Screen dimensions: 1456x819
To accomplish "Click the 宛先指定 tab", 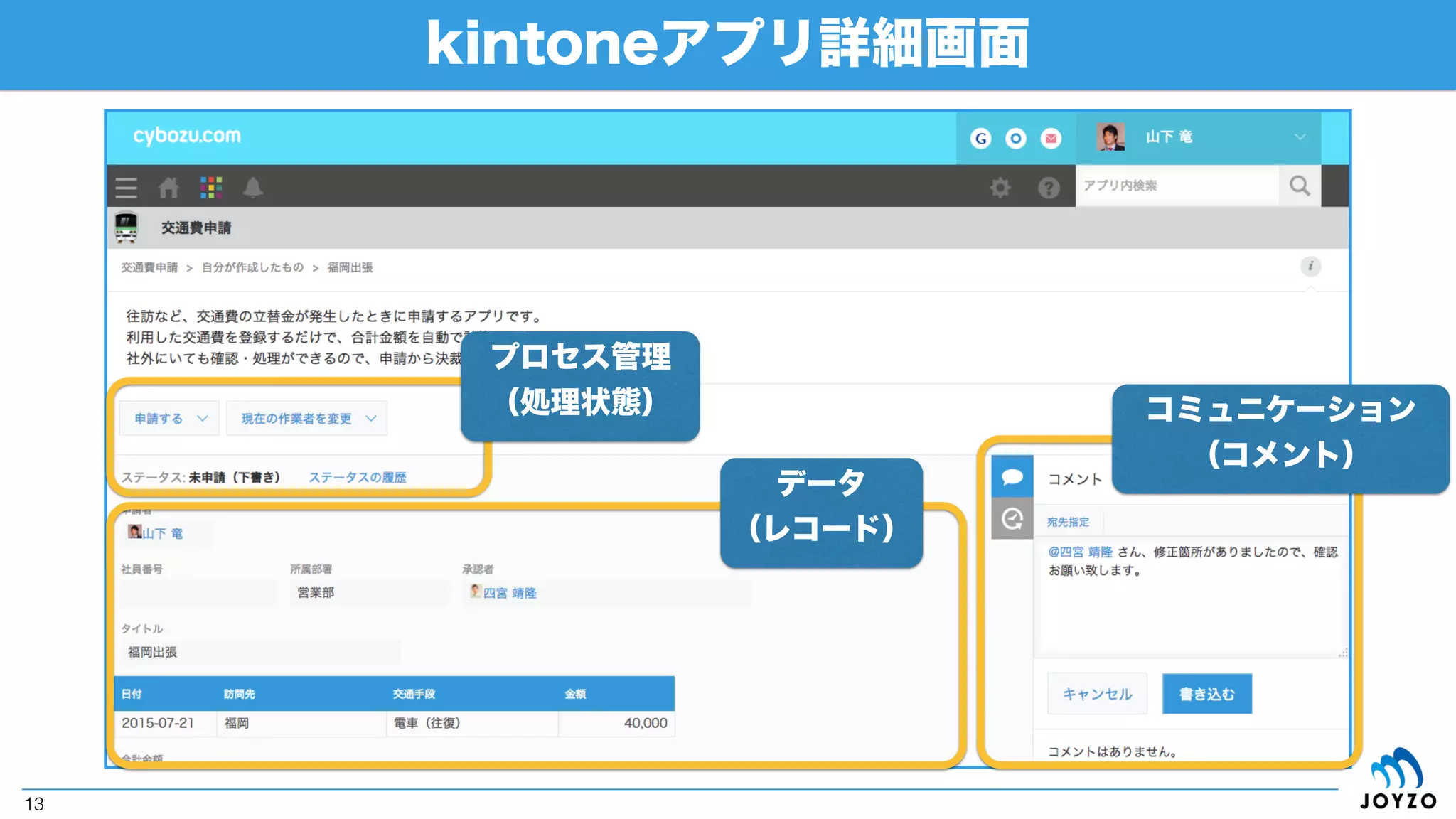I will (1068, 522).
